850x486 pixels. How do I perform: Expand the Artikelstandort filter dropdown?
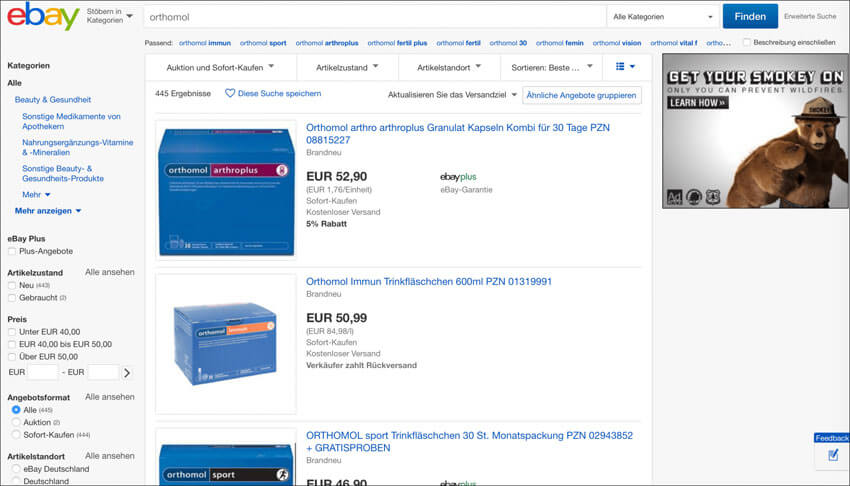click(449, 67)
